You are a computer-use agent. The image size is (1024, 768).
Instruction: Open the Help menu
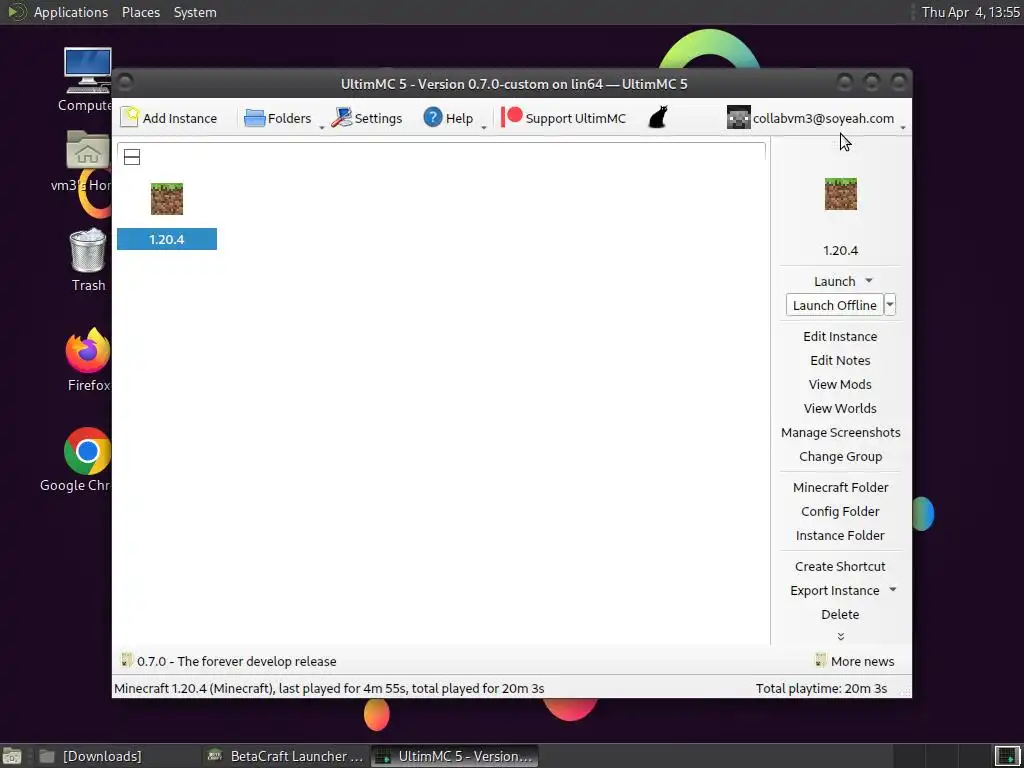tap(448, 118)
